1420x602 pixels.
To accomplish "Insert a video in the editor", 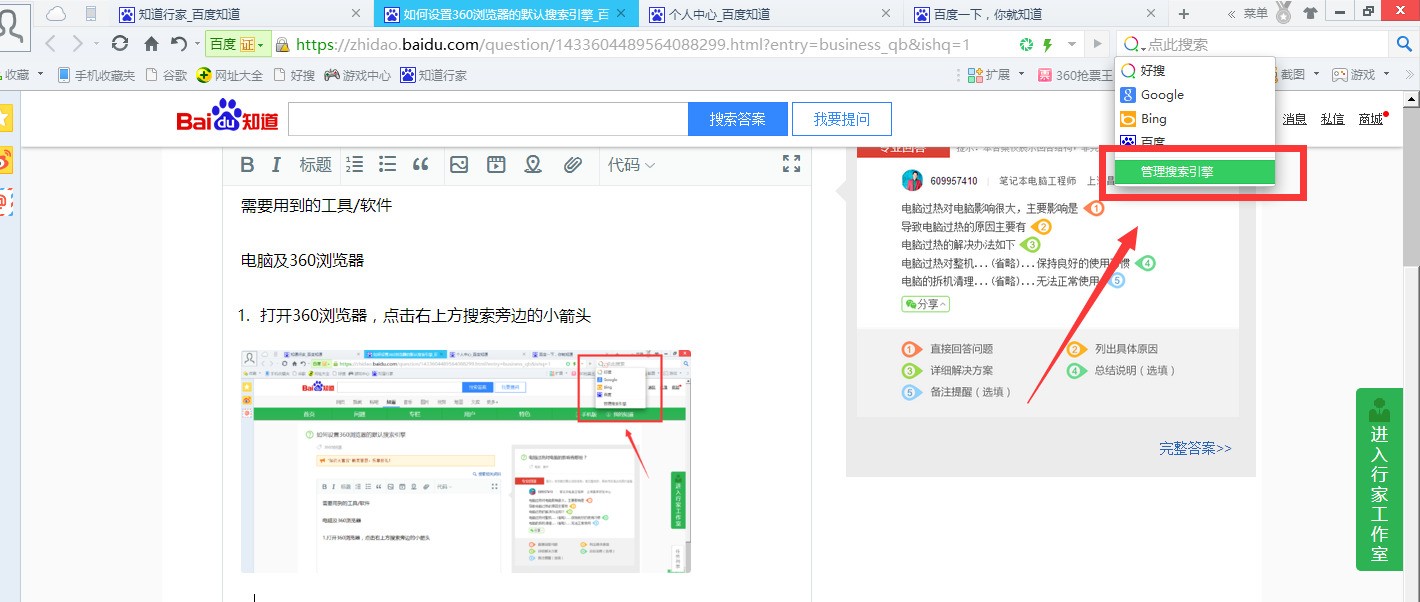I will tap(496, 165).
